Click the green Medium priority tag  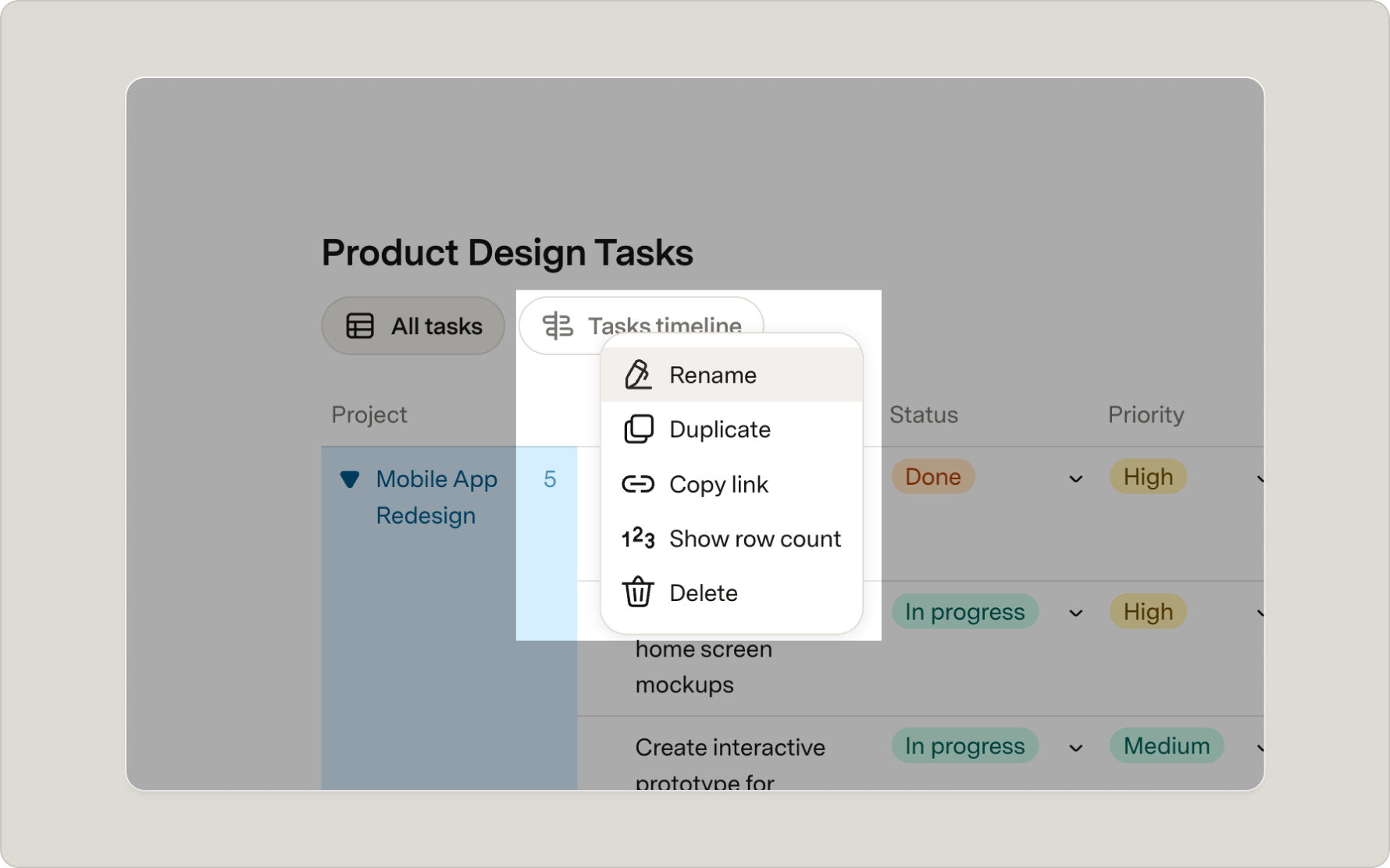pos(1167,746)
